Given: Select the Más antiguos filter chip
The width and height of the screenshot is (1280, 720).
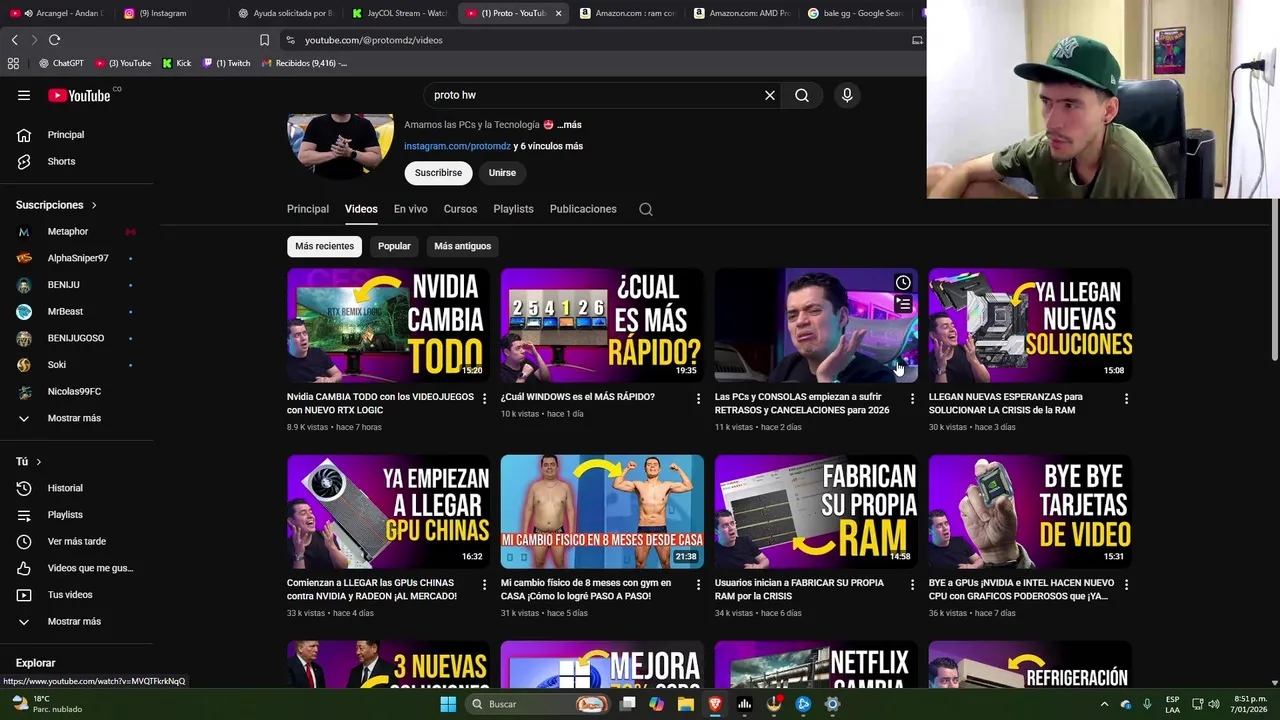Looking at the screenshot, I should point(462,246).
